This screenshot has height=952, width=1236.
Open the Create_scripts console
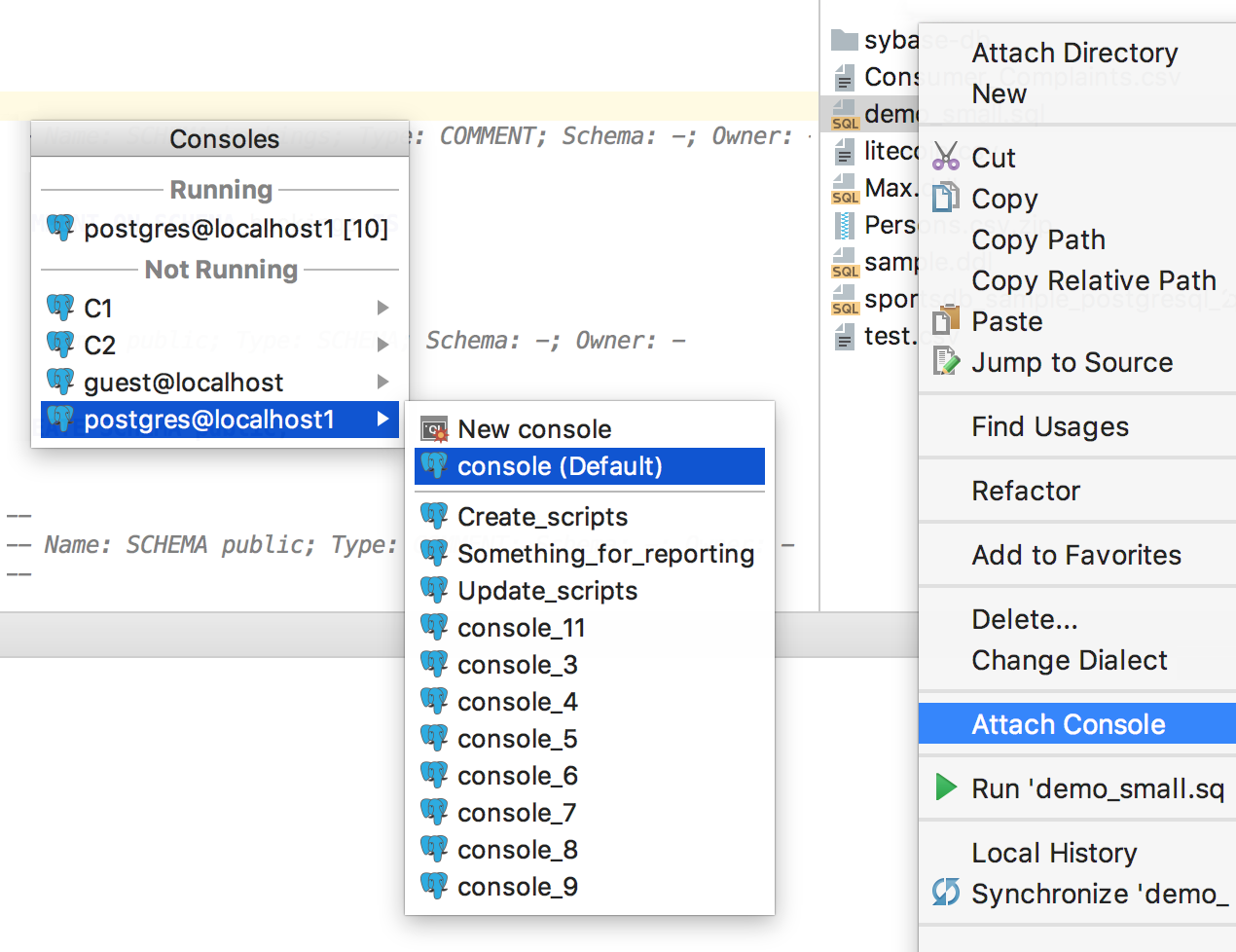coord(590,517)
